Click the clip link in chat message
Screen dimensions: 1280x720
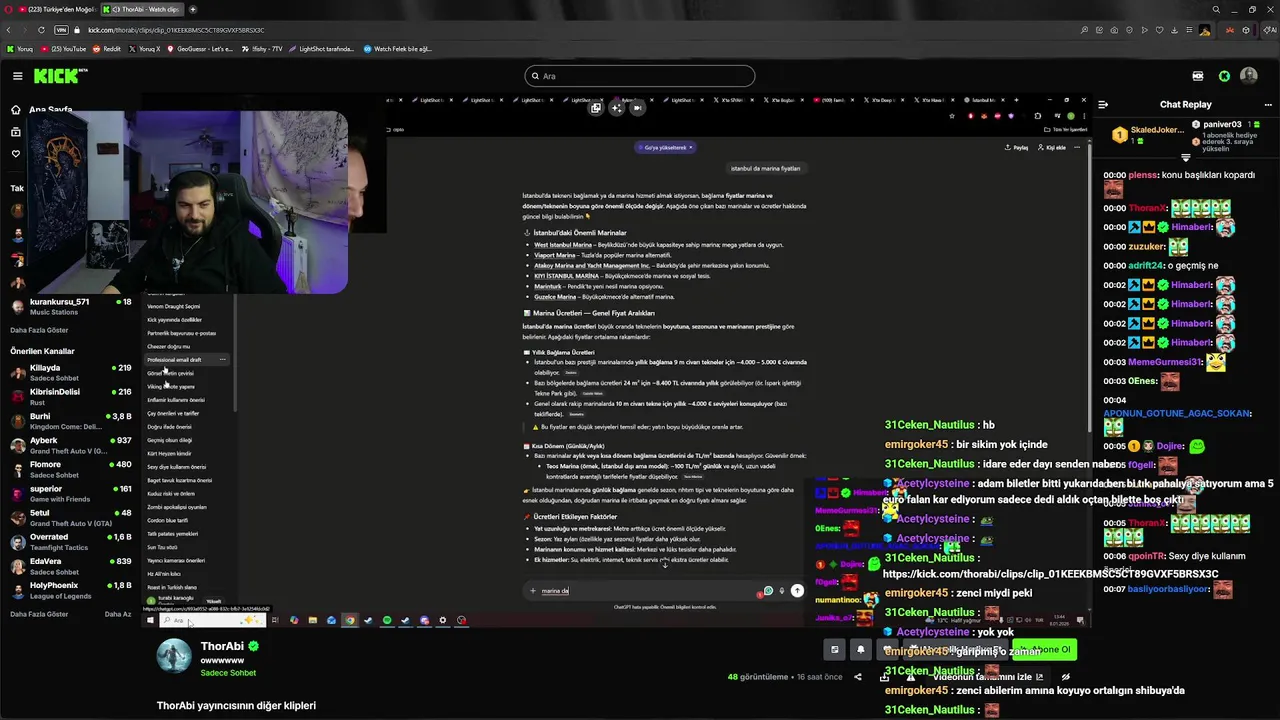[1050, 574]
